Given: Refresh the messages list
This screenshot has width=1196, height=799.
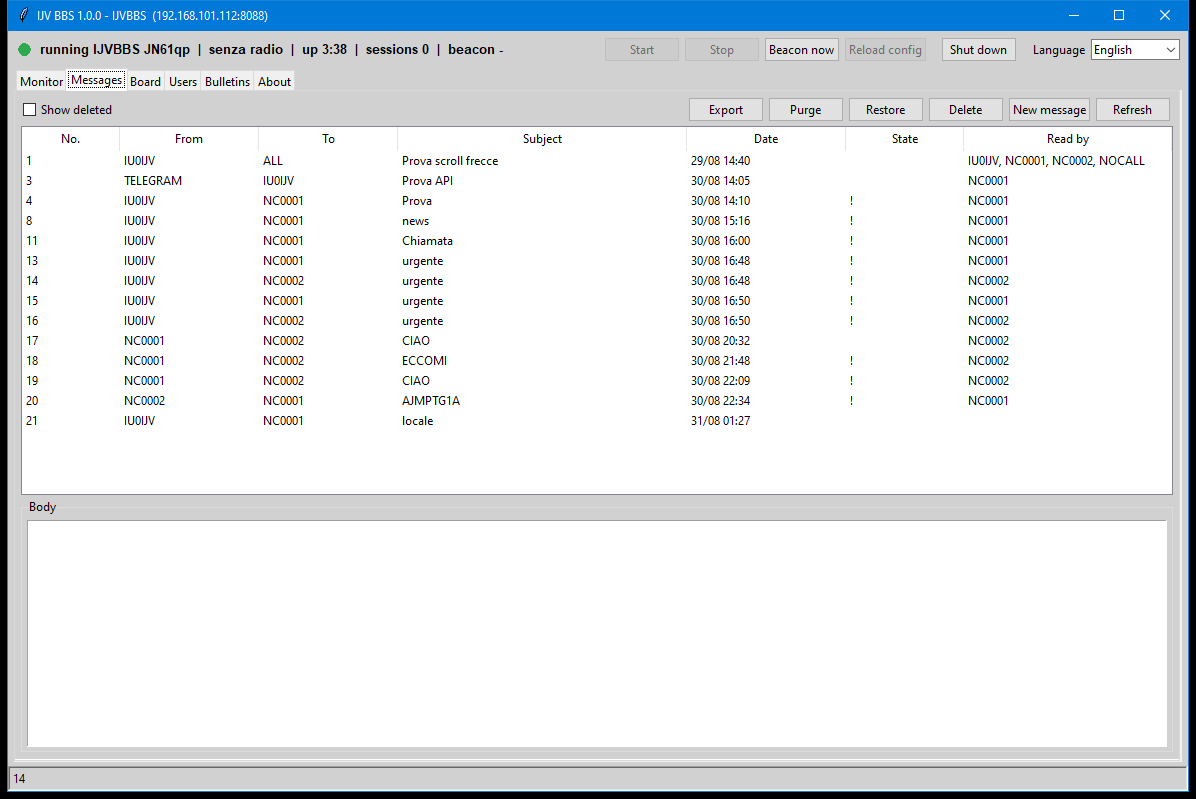Looking at the screenshot, I should [1133, 110].
